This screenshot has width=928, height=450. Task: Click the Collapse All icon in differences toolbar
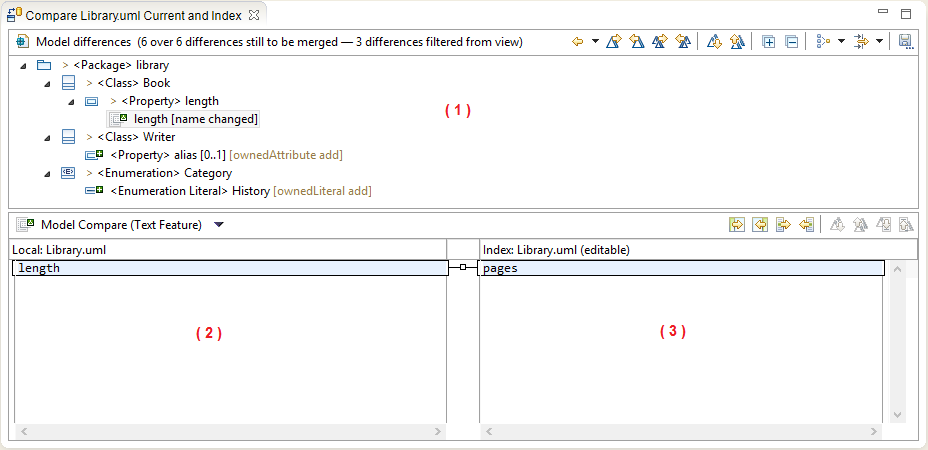tap(791, 42)
